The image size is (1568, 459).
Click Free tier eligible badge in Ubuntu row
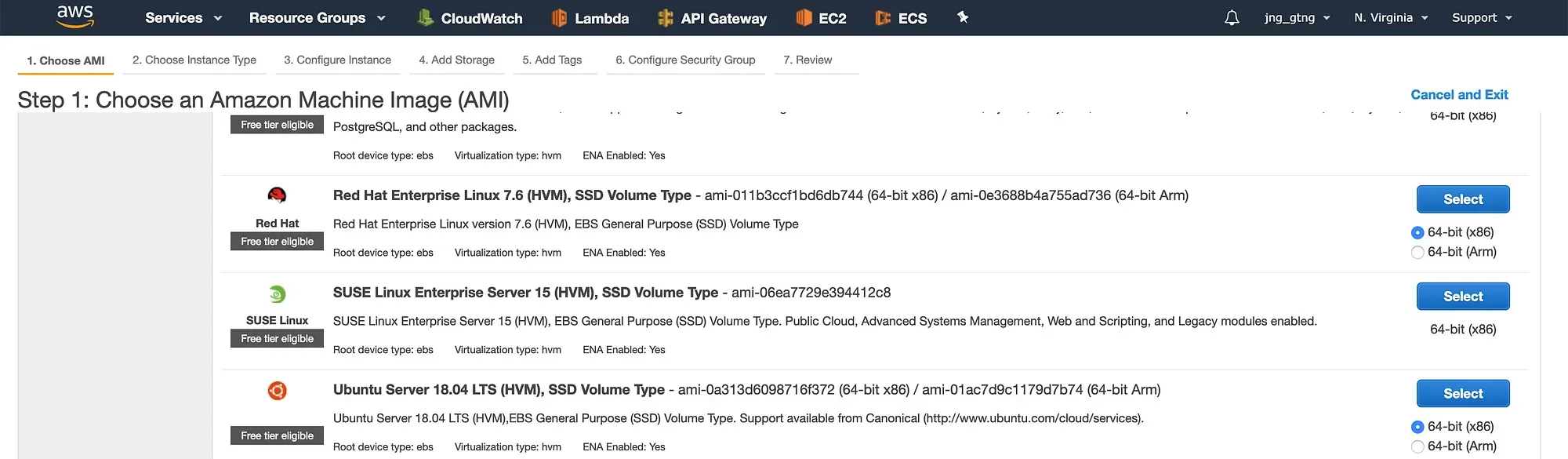pyautogui.click(x=277, y=436)
